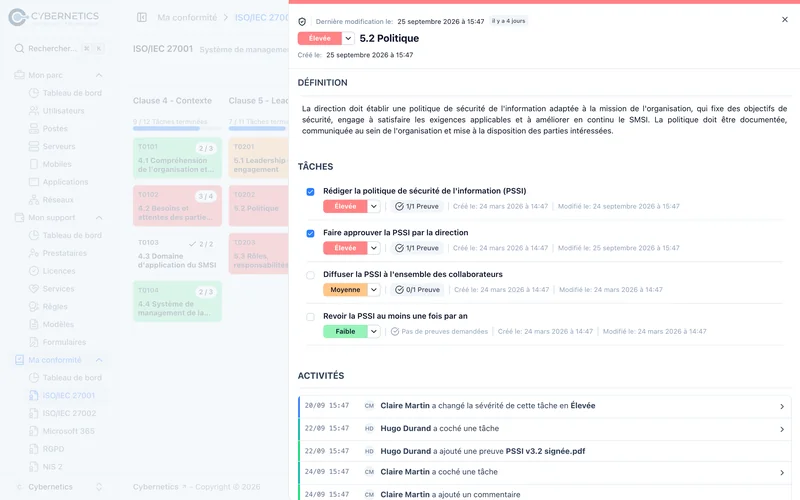Click the sidebar collapse panel icon
Screen dimensions: 800x500
click(142, 17)
